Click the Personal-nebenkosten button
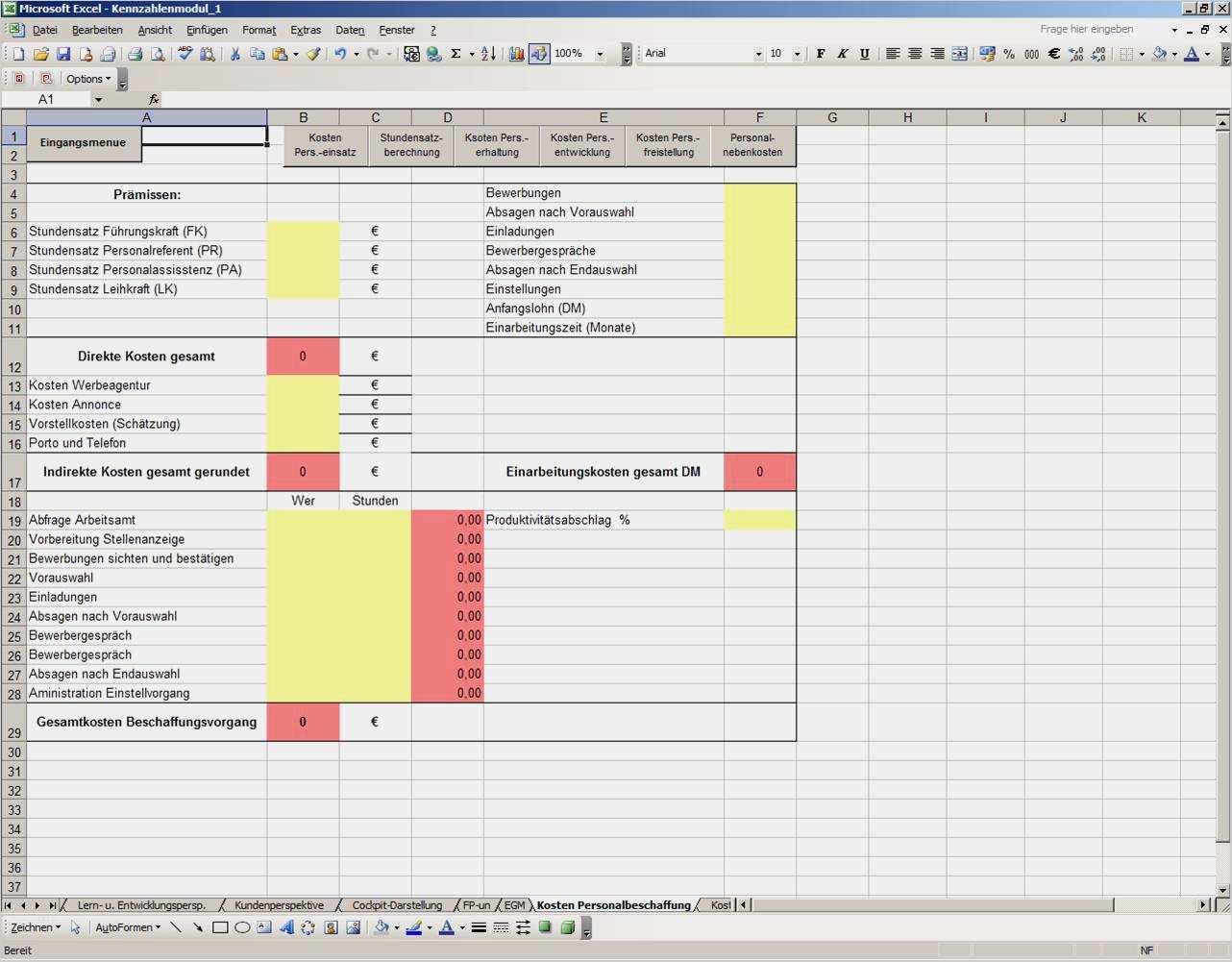This screenshot has height=962, width=1232. (x=753, y=145)
